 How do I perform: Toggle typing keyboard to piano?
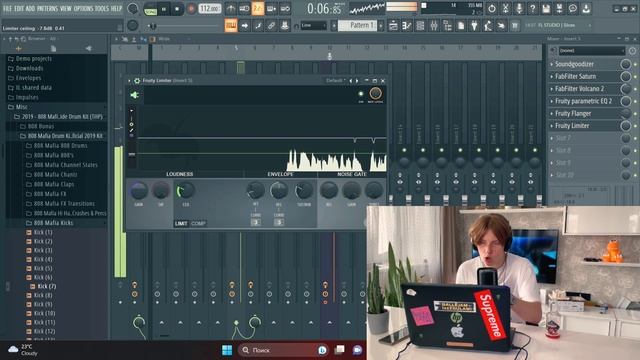click(x=231, y=26)
